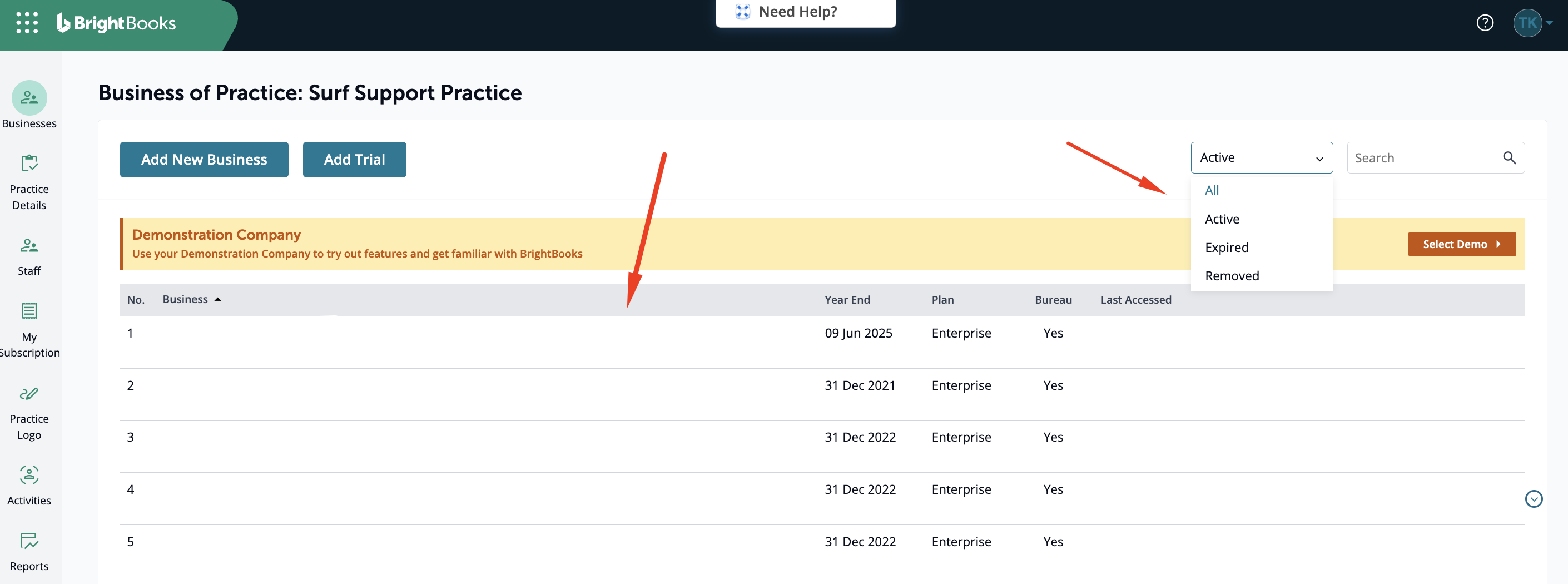Sort by the Business column header
Screen dimensions: 1568x584
[191, 299]
